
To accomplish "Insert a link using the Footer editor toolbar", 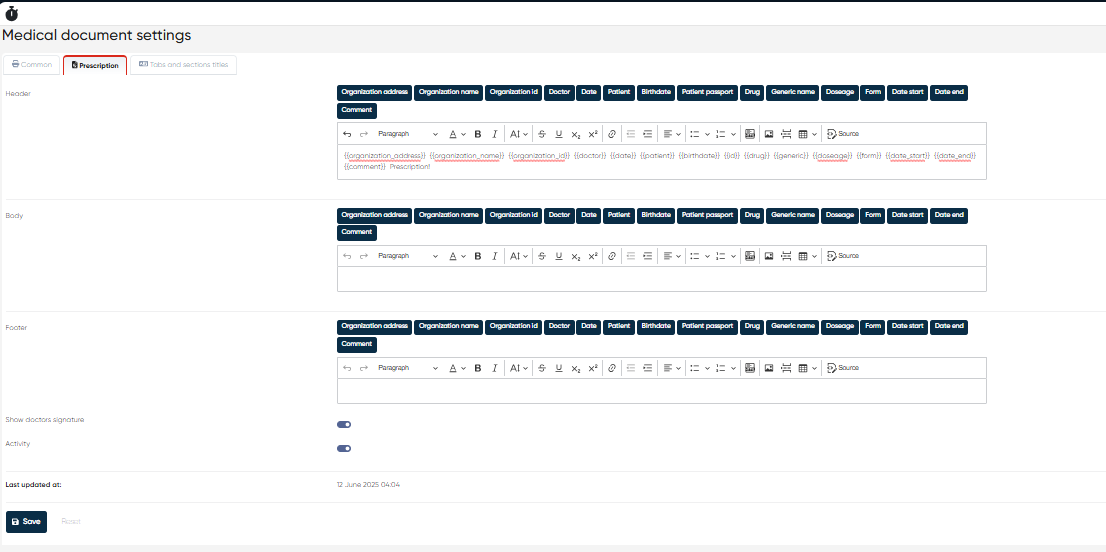I will click(612, 368).
